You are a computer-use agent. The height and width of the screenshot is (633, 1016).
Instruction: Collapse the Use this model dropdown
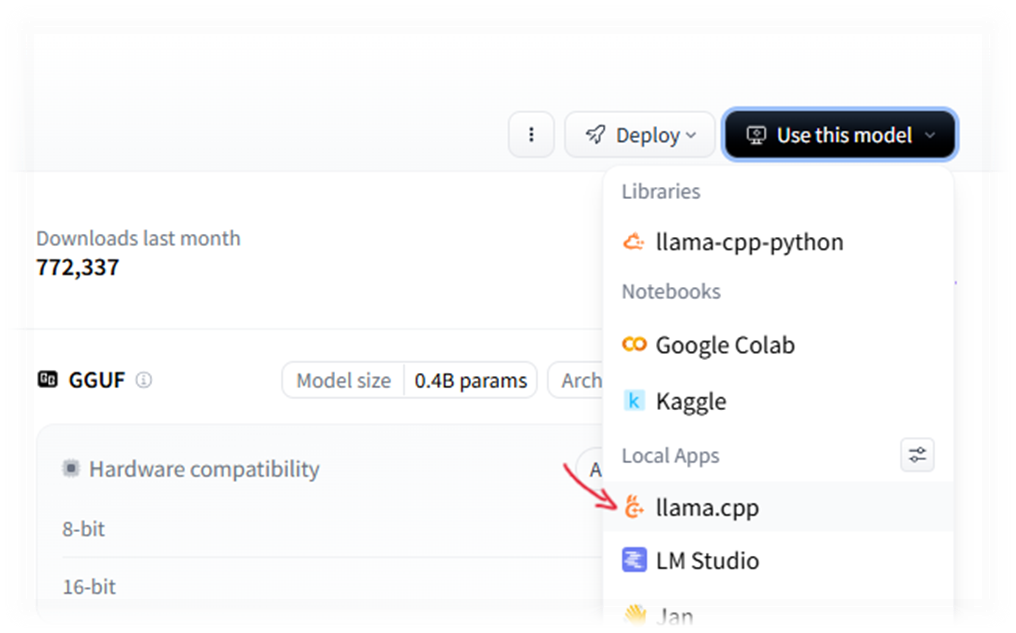click(840, 135)
